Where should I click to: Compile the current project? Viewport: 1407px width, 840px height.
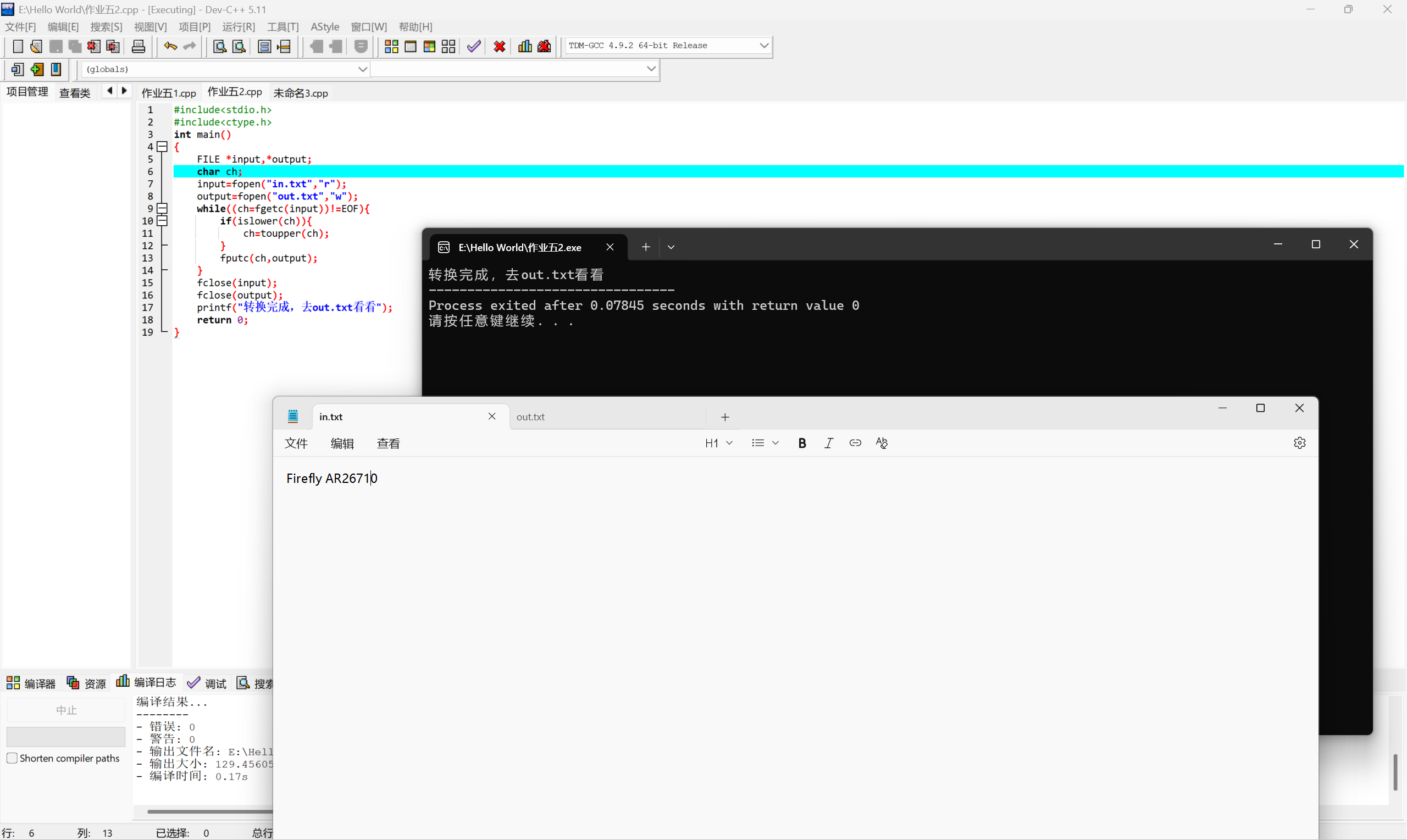pos(391,46)
